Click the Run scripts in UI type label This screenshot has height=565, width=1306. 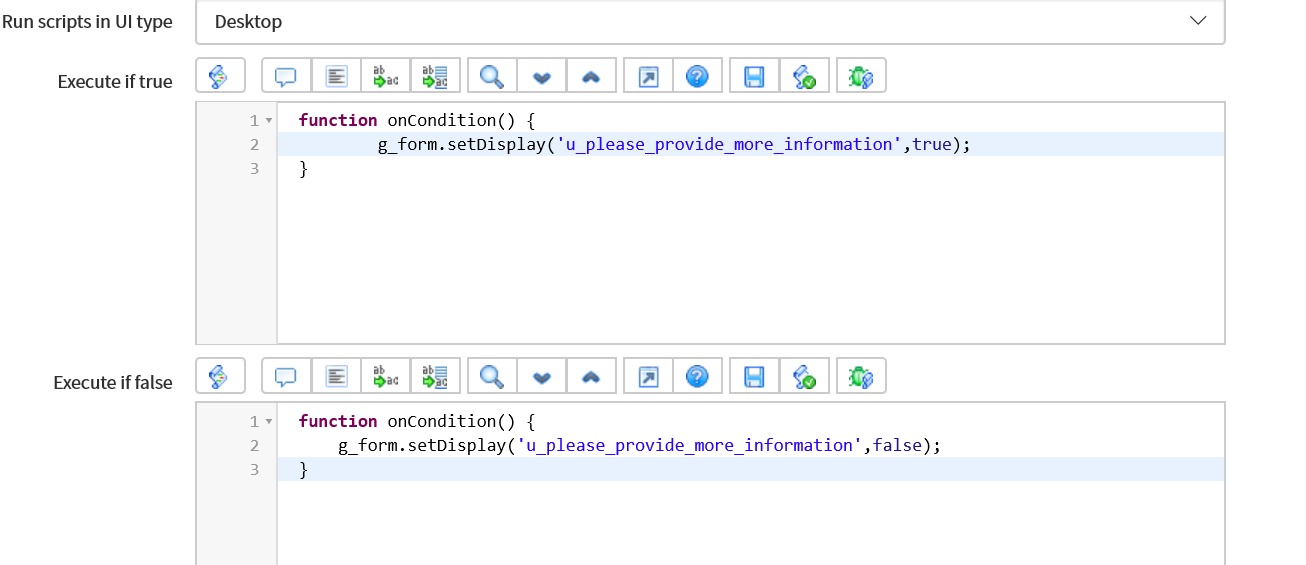[x=87, y=21]
